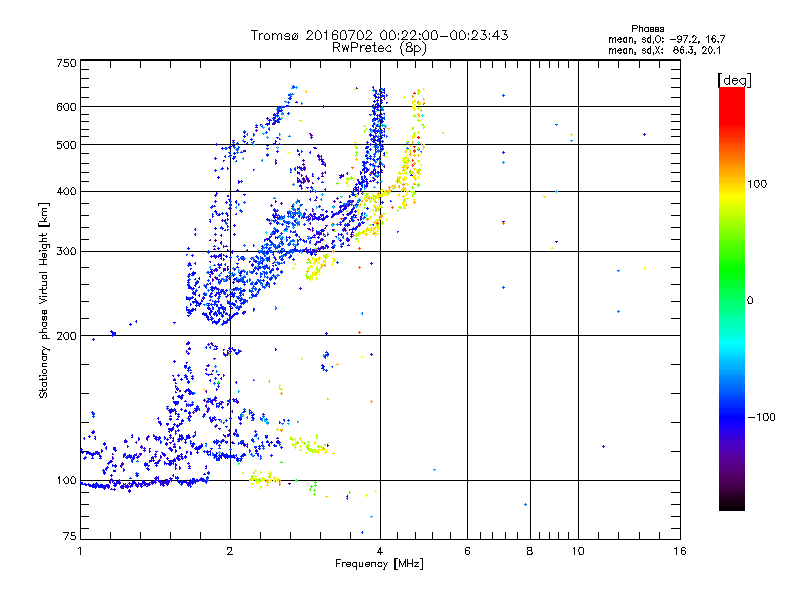Screen dimensions: 800x600
Task: Click the 'Frequency [MHz]' axis label
Action: (x=379, y=564)
